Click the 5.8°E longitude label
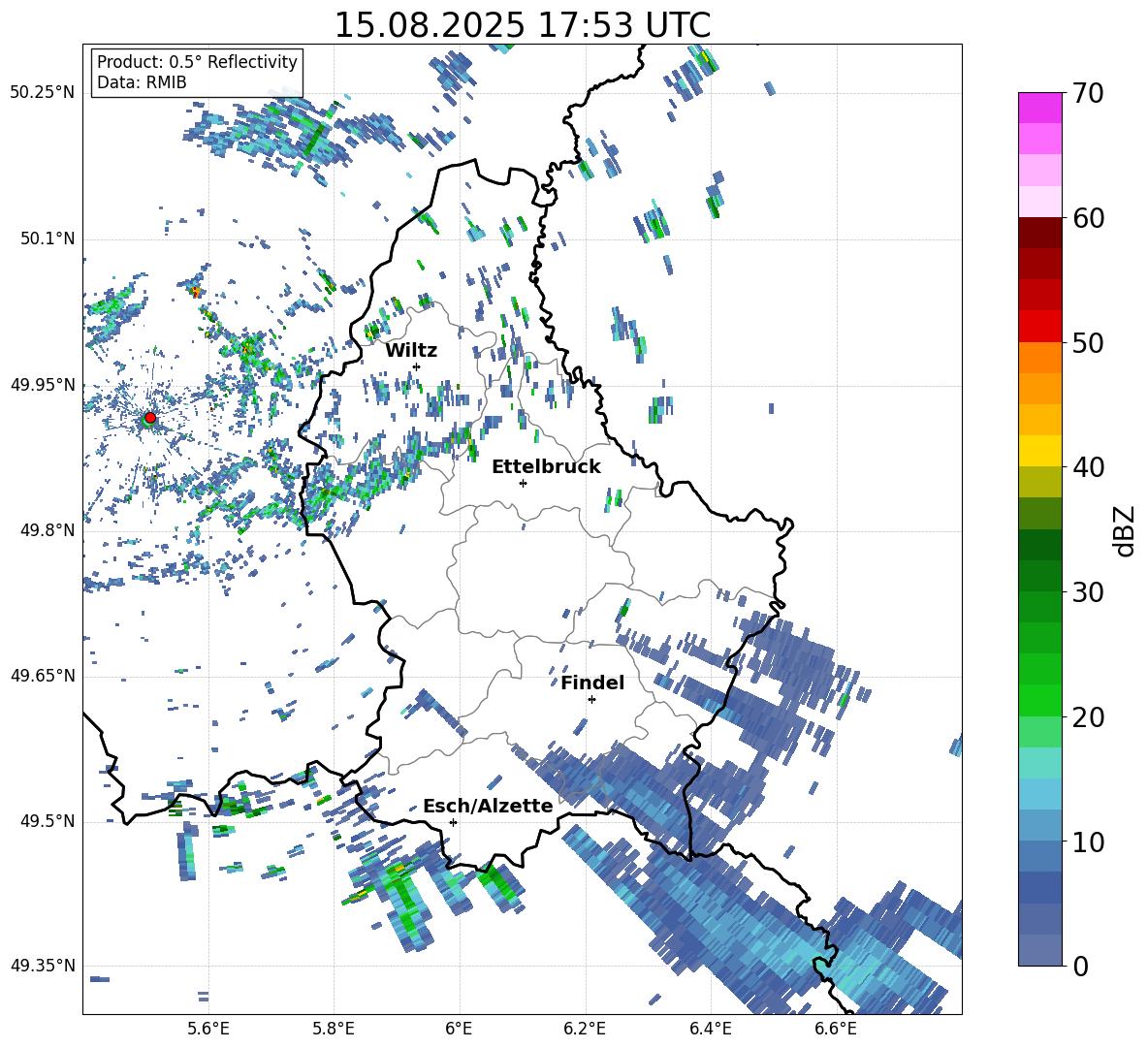 334,1029
